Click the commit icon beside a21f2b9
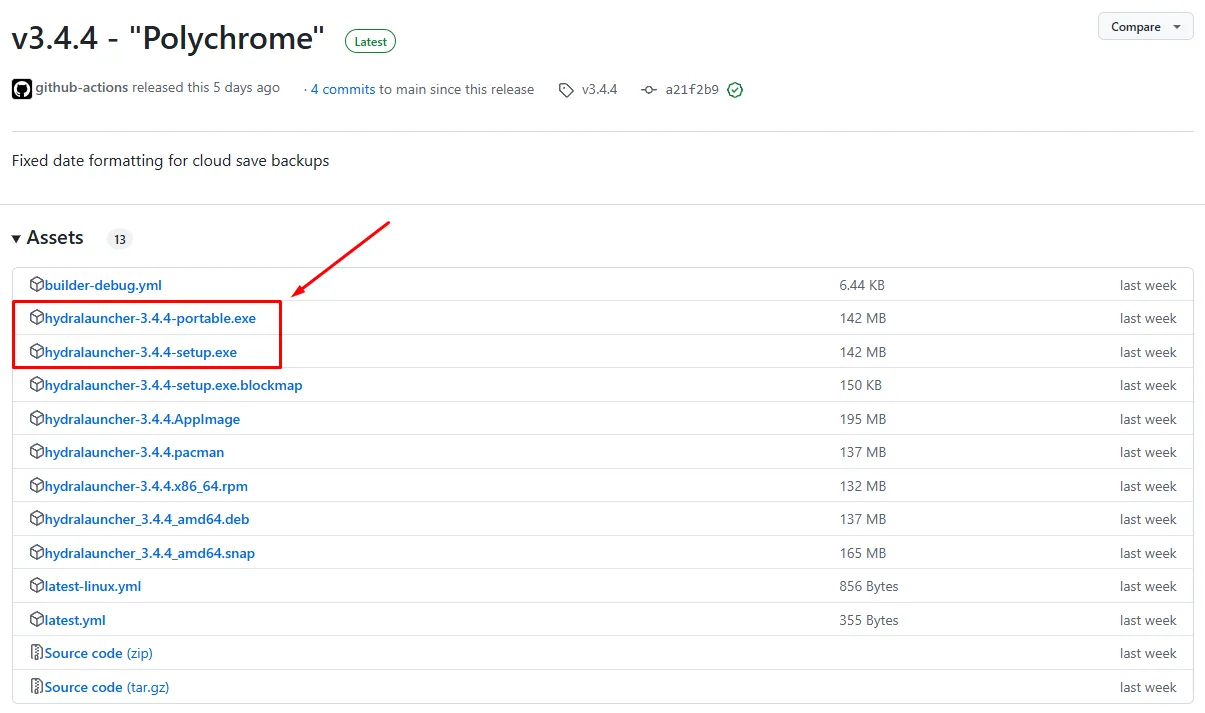Viewport: 1205px width, 713px height. click(649, 90)
